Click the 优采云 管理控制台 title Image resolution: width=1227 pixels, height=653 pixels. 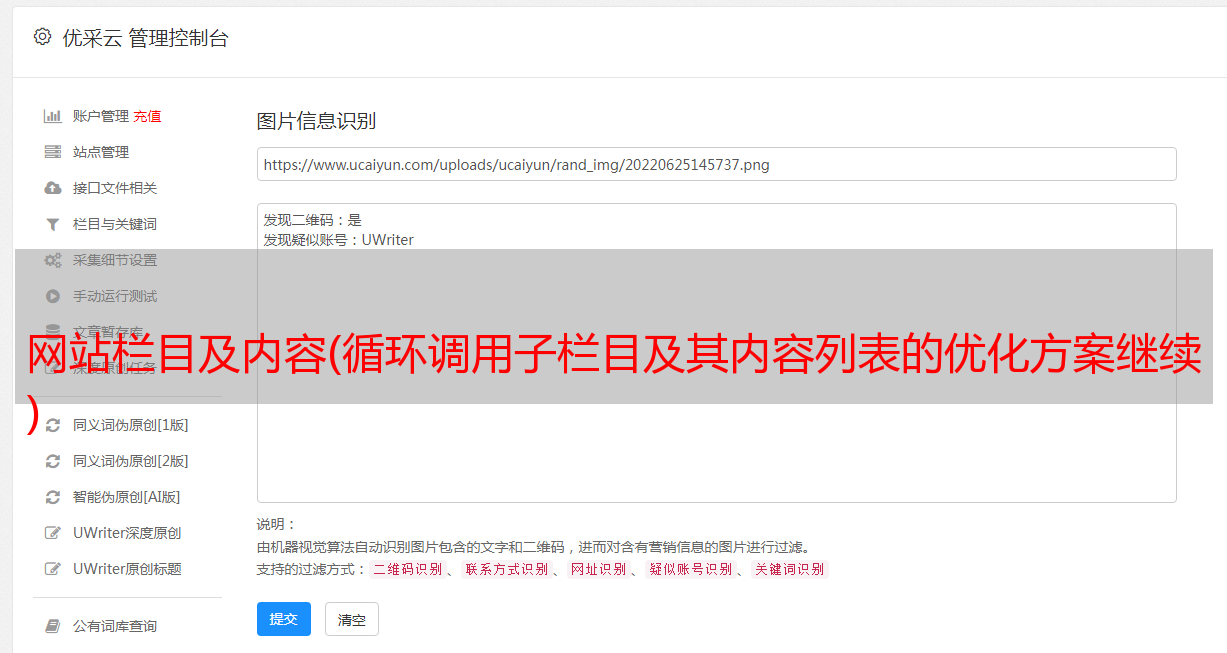145,38
